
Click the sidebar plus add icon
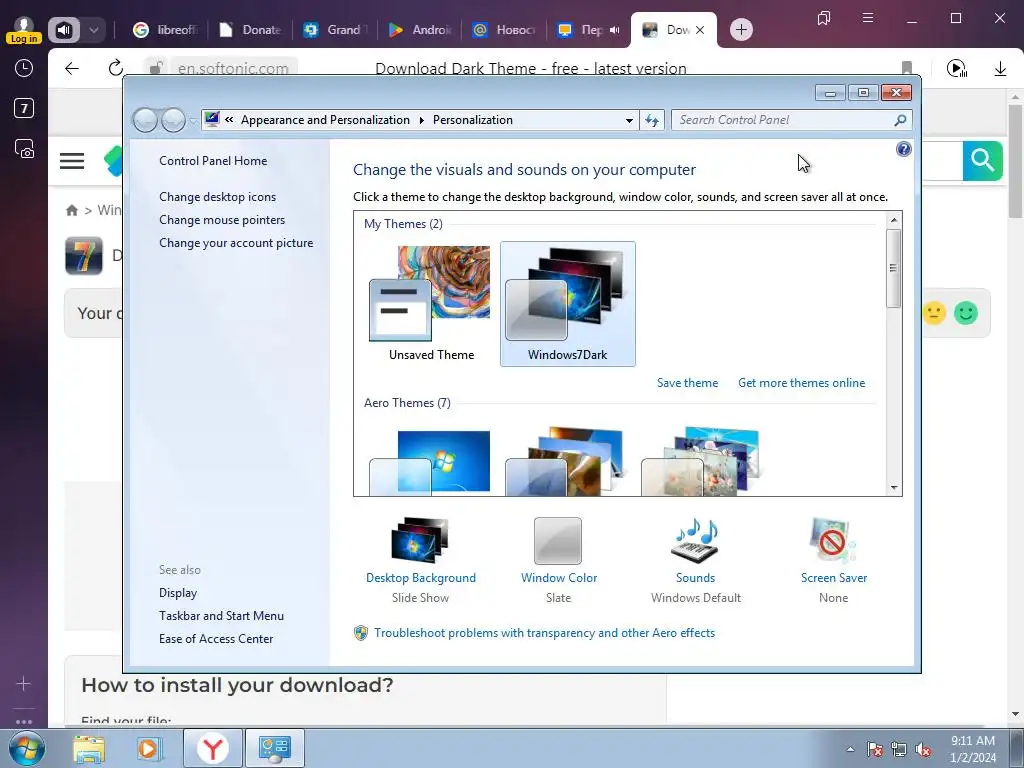(24, 684)
